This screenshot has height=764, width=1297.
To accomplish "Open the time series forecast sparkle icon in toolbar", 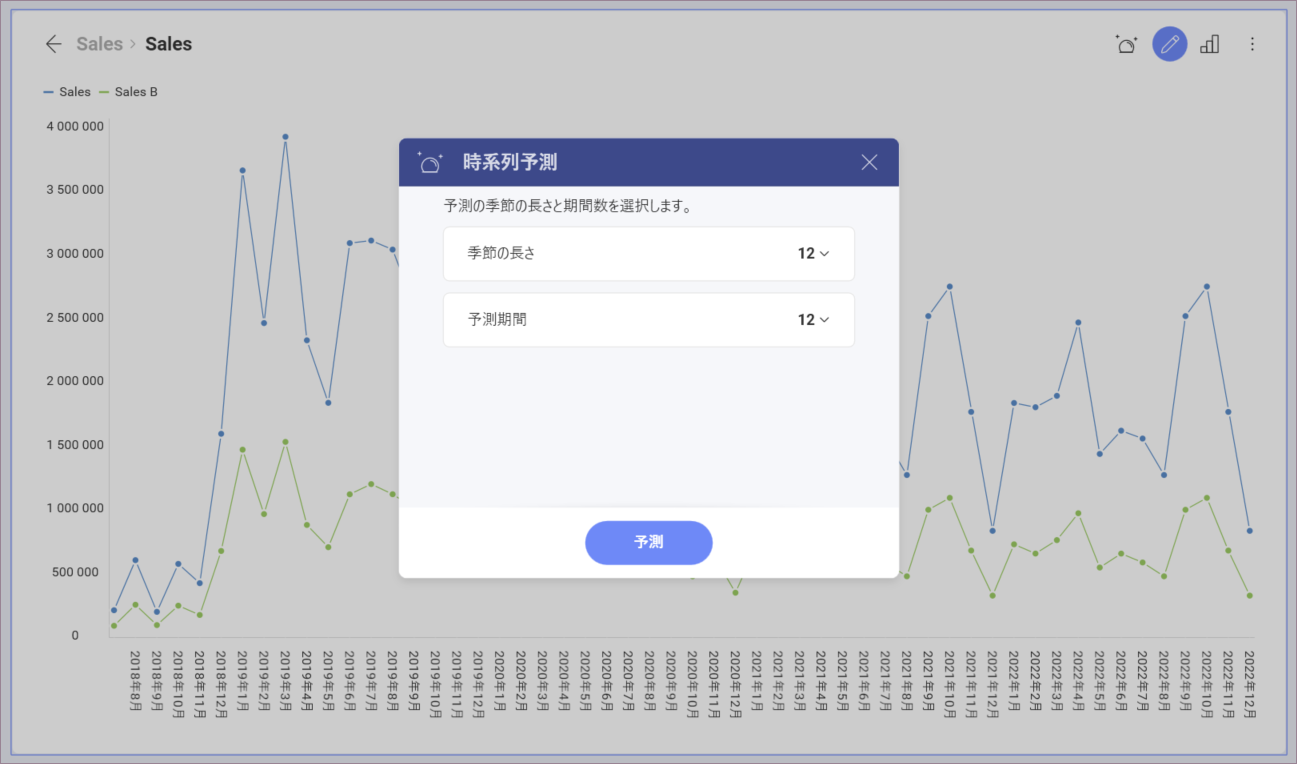I will point(1127,44).
